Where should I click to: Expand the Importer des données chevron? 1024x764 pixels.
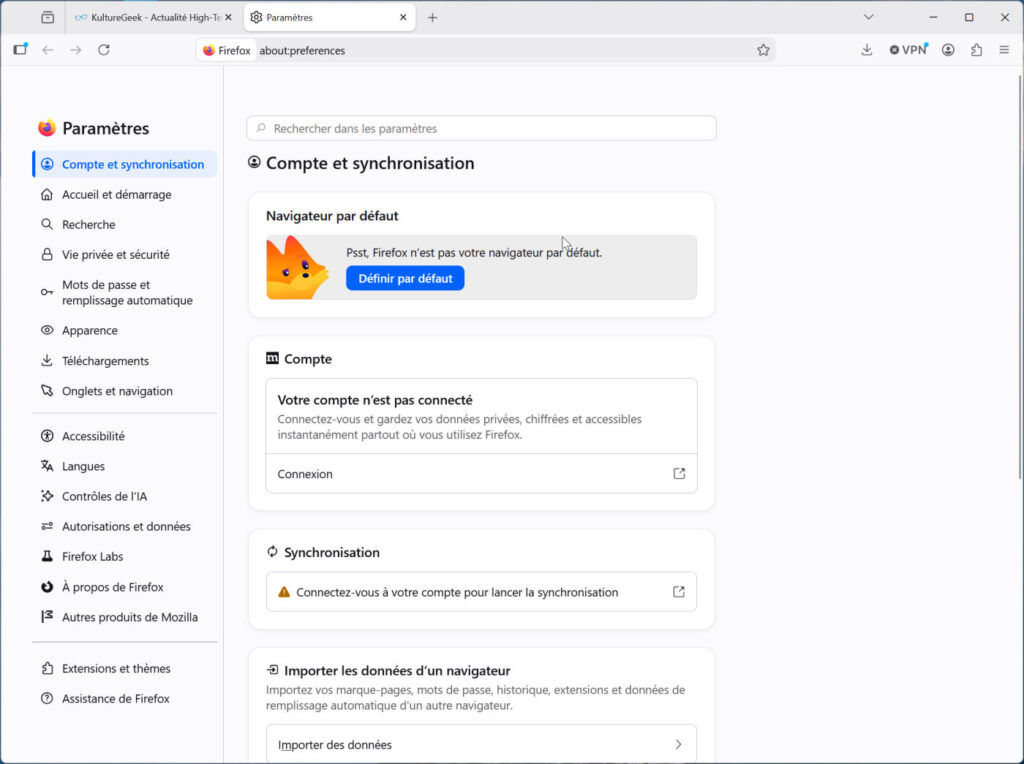[x=679, y=744]
